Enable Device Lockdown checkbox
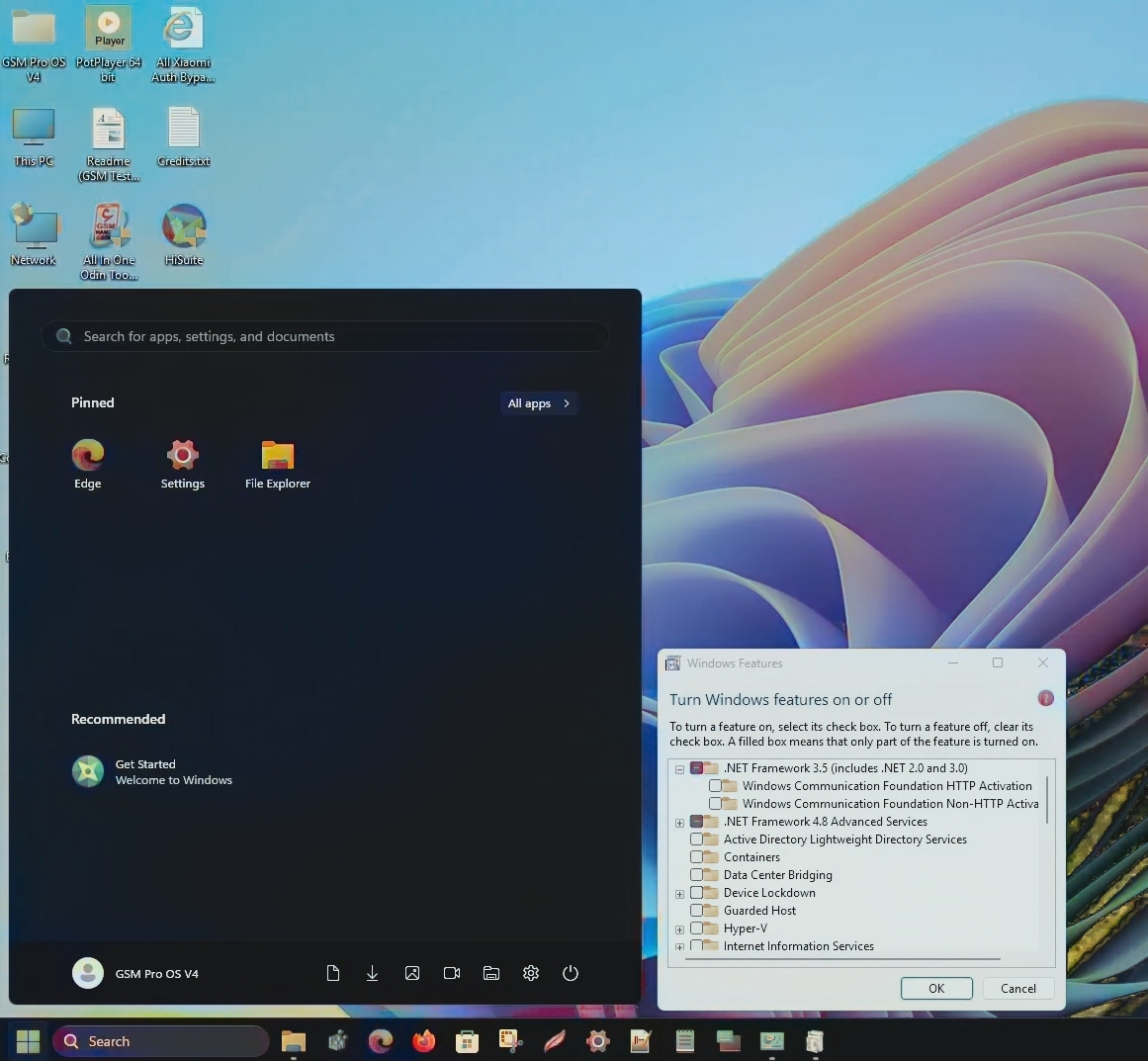1148x1061 pixels. (x=696, y=893)
